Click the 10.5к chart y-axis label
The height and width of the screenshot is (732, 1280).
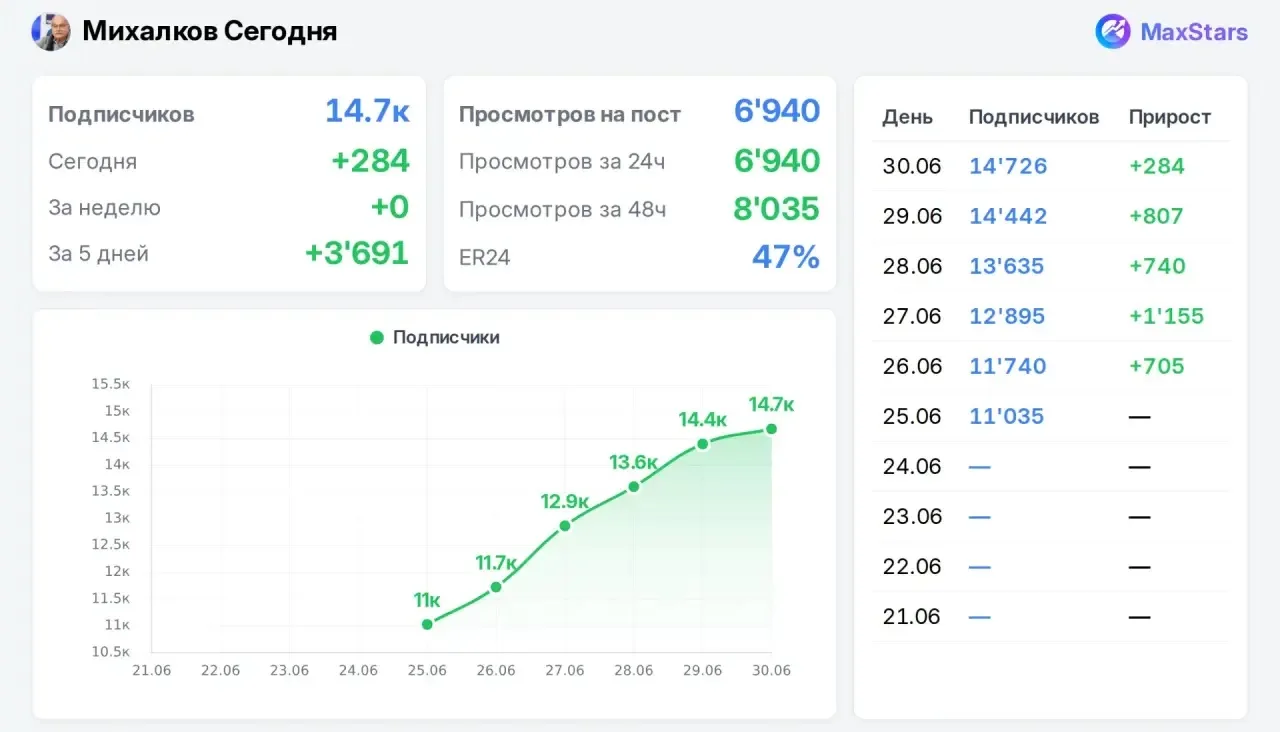[111, 652]
